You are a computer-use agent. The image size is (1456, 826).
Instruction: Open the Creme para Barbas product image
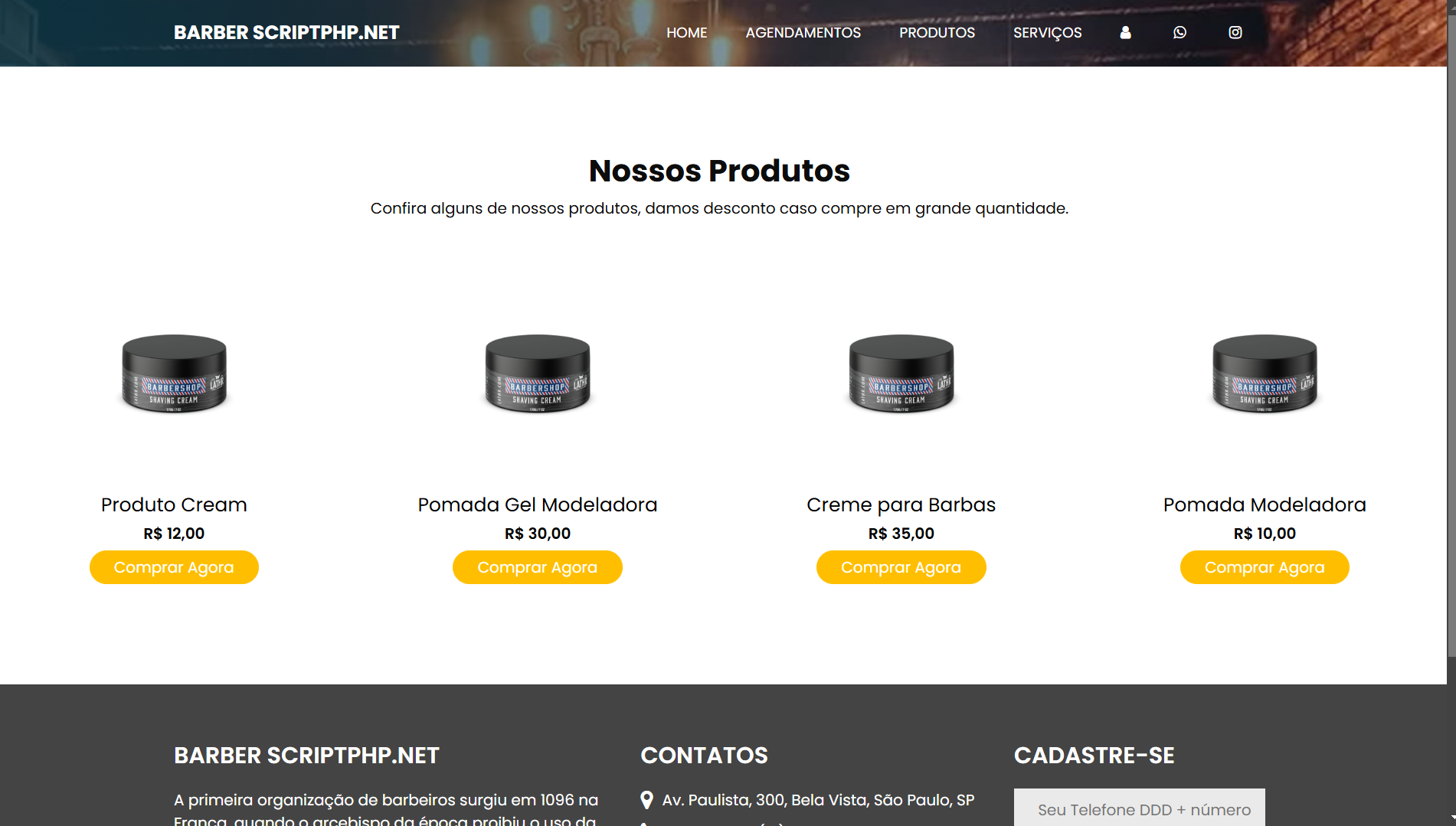901,374
